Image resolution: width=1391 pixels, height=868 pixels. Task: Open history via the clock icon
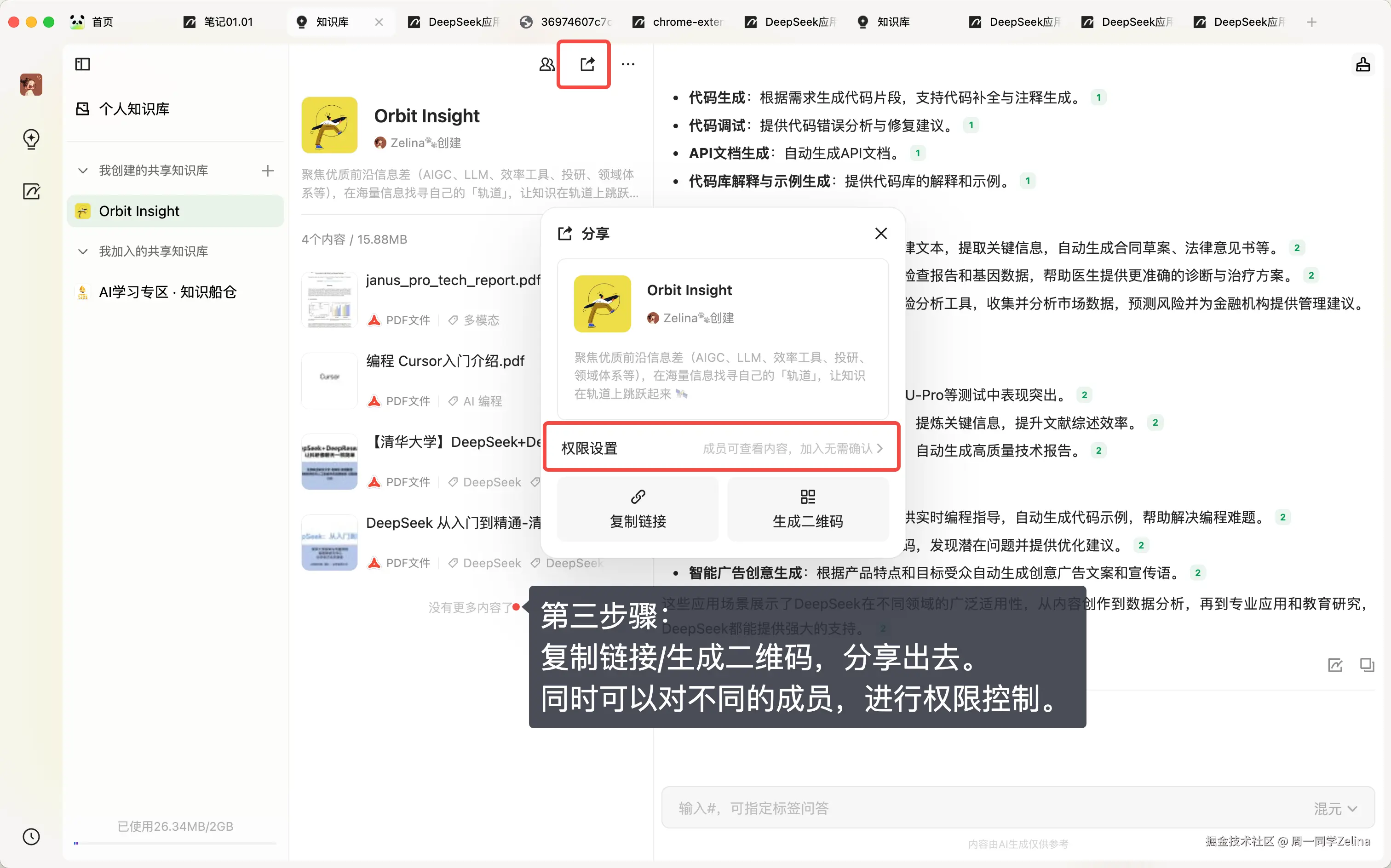click(x=31, y=836)
